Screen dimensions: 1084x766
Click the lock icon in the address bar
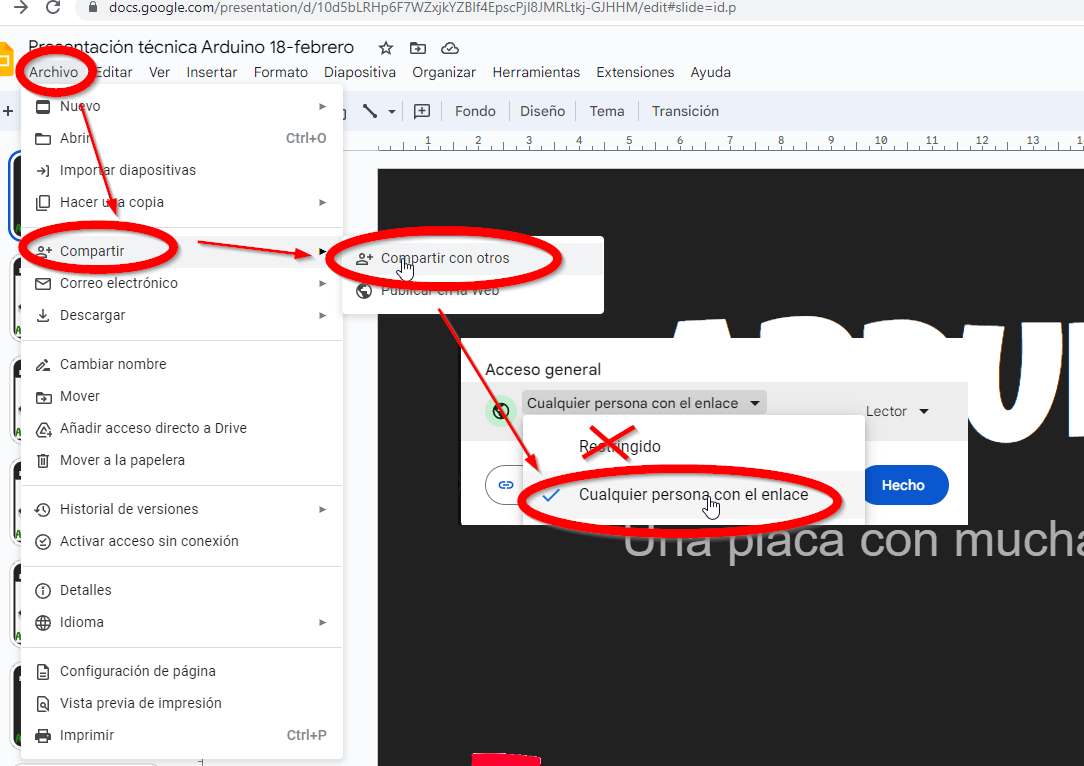click(x=92, y=8)
